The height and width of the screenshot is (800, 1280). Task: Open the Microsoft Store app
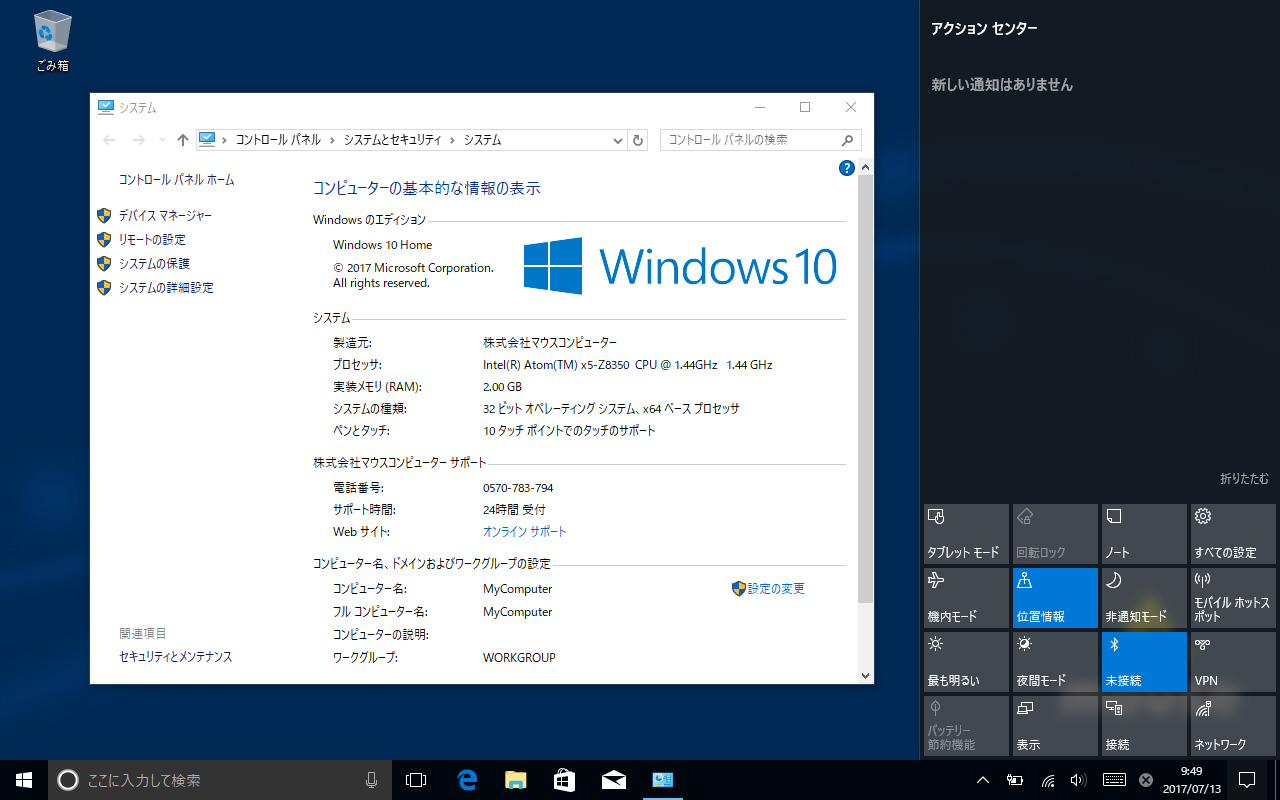pos(564,780)
